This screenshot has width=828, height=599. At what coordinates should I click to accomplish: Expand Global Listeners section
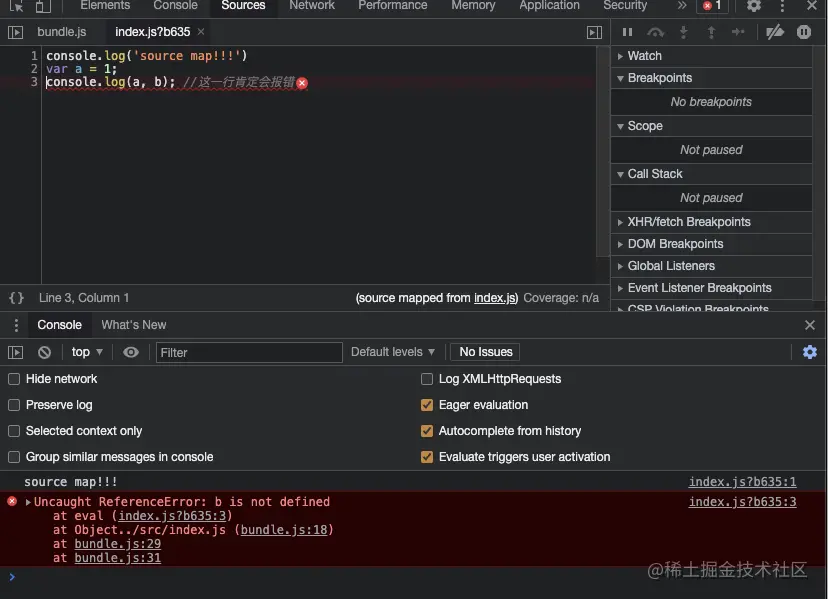[x=711, y=266]
